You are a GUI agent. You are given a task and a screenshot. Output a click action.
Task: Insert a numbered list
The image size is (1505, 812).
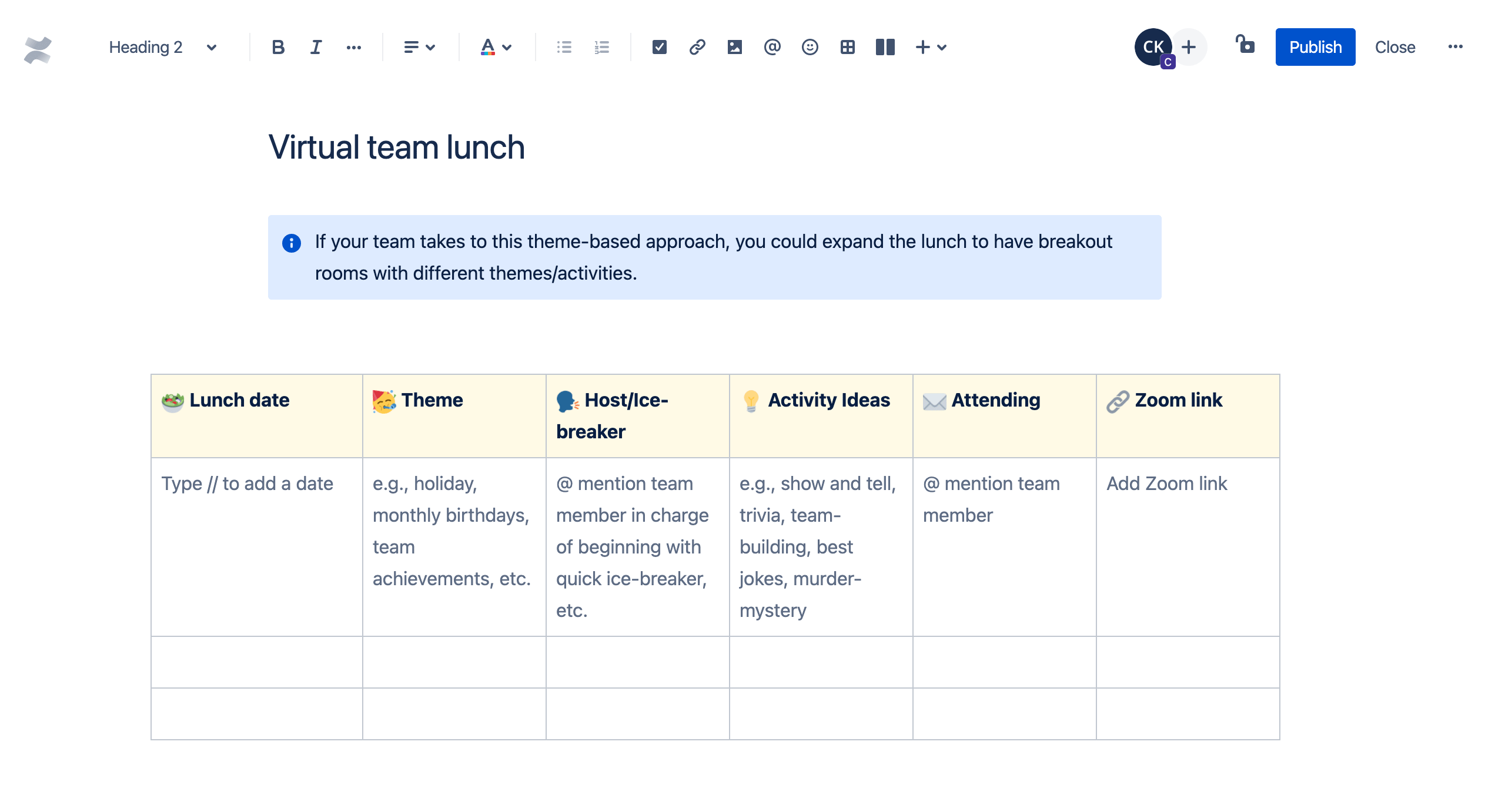601,47
